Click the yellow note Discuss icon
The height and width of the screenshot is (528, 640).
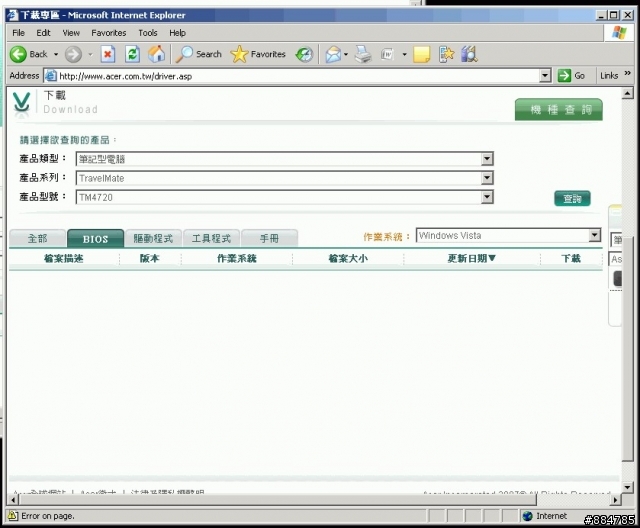422,54
